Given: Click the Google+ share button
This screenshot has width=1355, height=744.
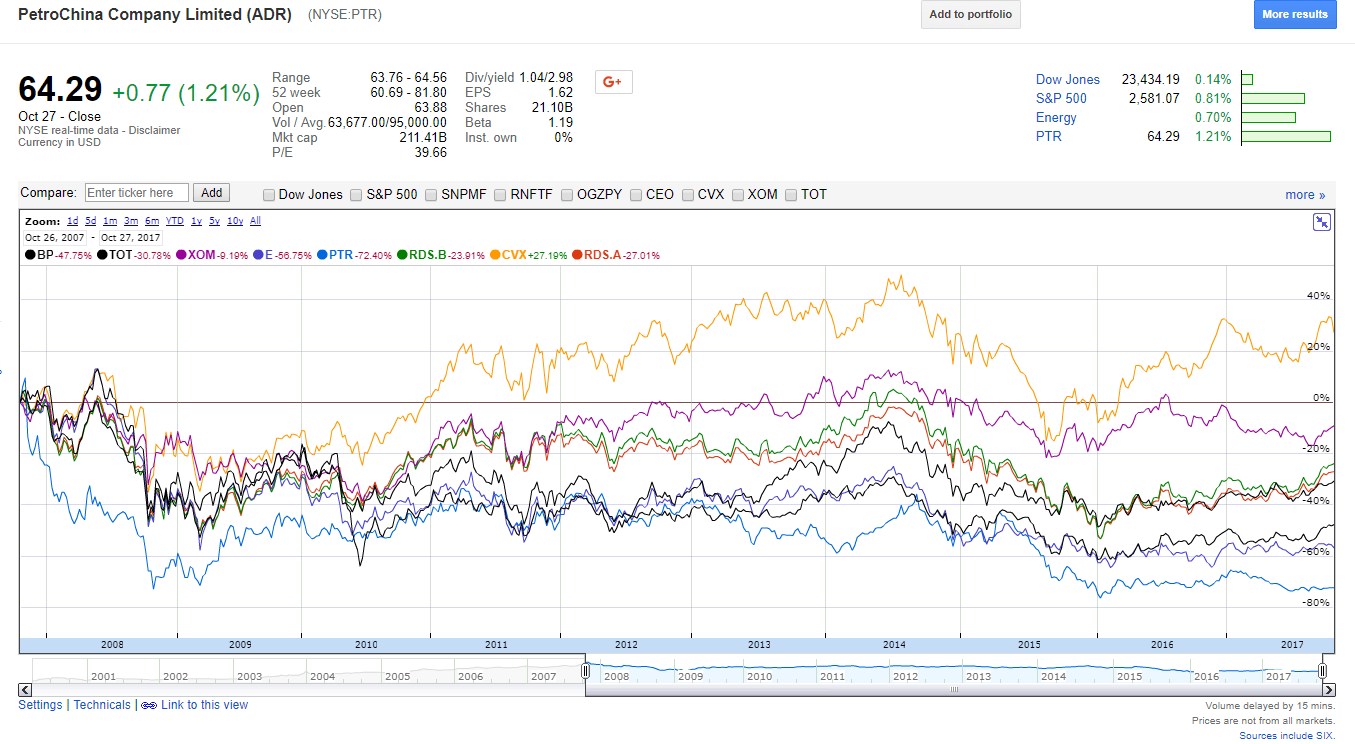Looking at the screenshot, I should coord(613,82).
